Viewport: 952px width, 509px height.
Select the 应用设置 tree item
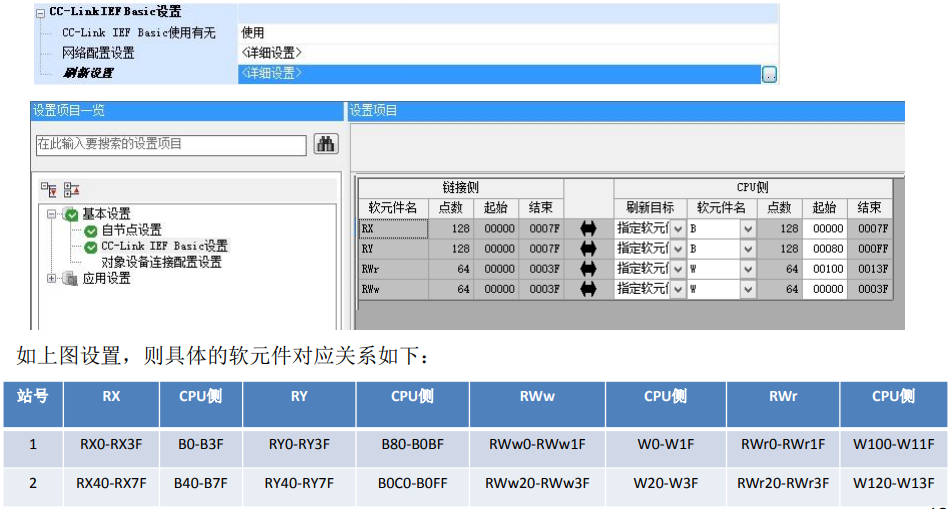106,278
